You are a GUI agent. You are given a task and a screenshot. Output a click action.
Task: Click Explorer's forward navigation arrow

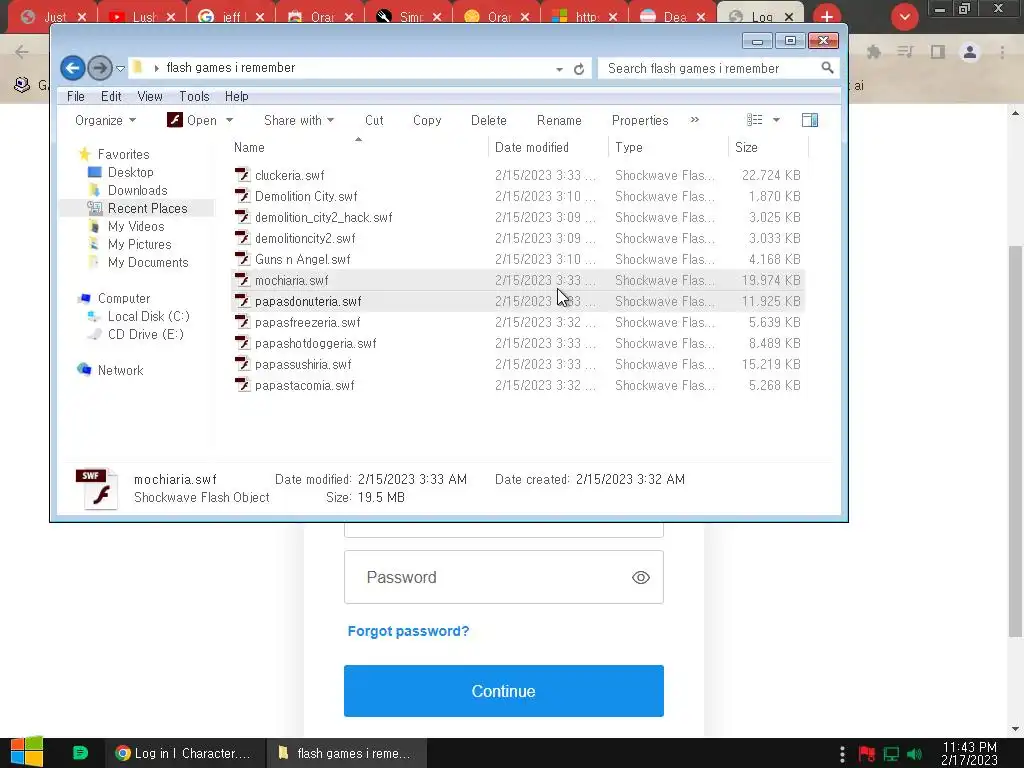click(x=99, y=68)
